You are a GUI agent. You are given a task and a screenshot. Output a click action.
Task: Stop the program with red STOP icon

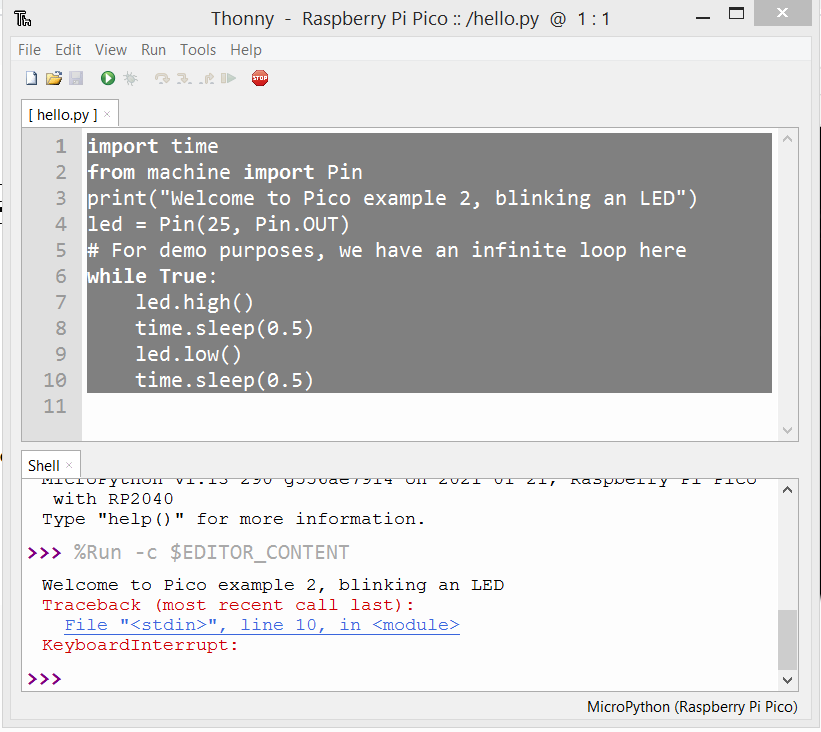coord(260,79)
